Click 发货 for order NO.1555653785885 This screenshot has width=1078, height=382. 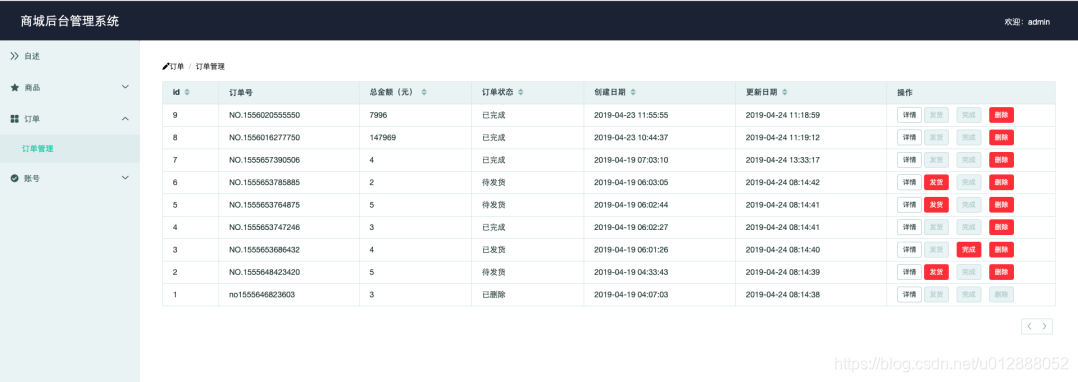(936, 182)
